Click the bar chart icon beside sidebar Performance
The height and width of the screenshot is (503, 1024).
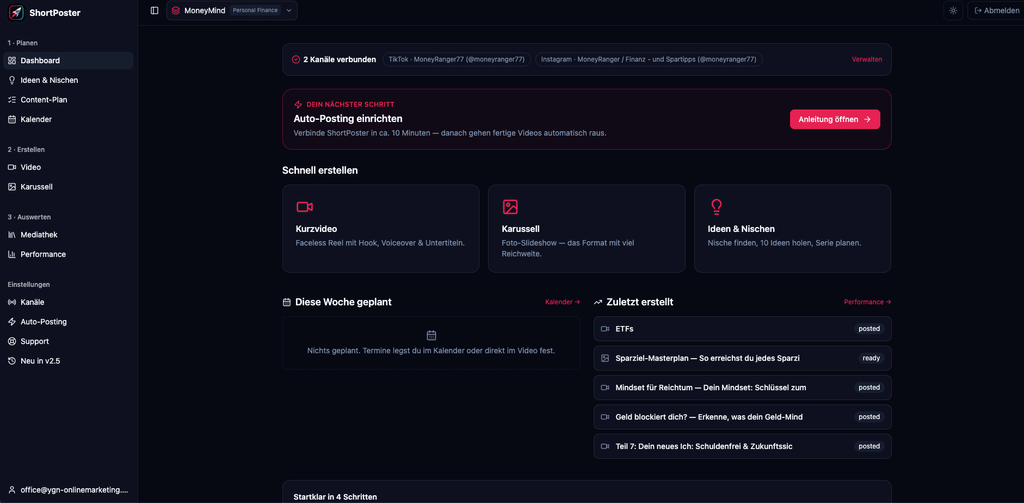point(12,254)
